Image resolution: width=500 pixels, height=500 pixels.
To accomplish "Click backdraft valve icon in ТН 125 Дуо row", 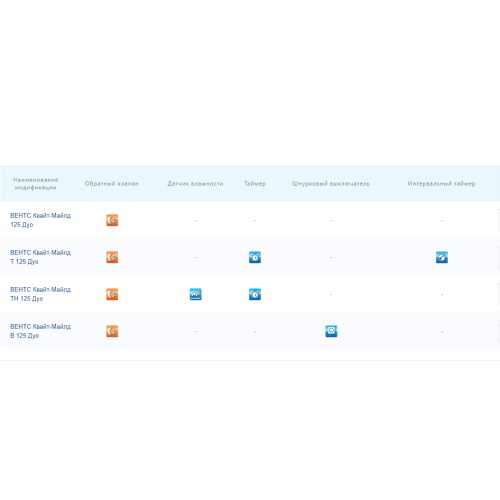I will coord(112,294).
